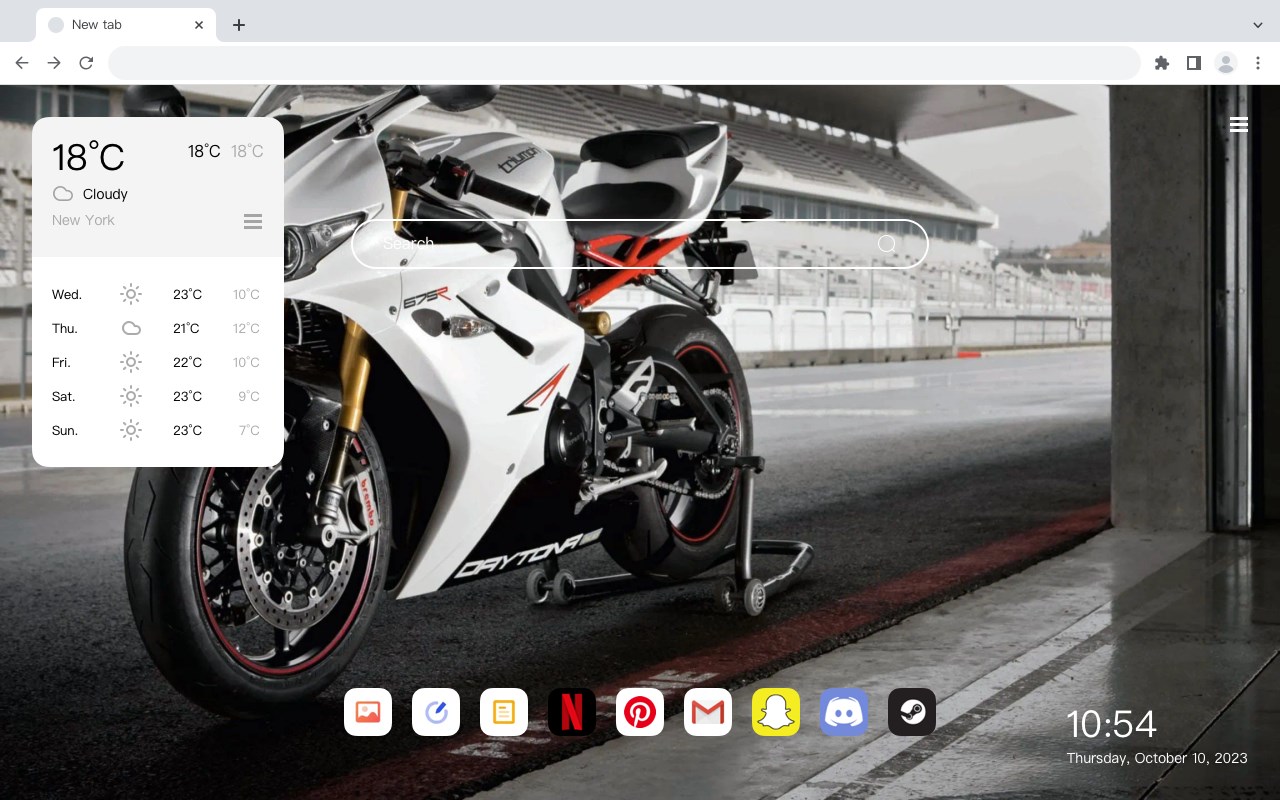This screenshot has width=1280, height=800.
Task: Click Thursday's 12°C low temperature
Action: [x=246, y=329]
